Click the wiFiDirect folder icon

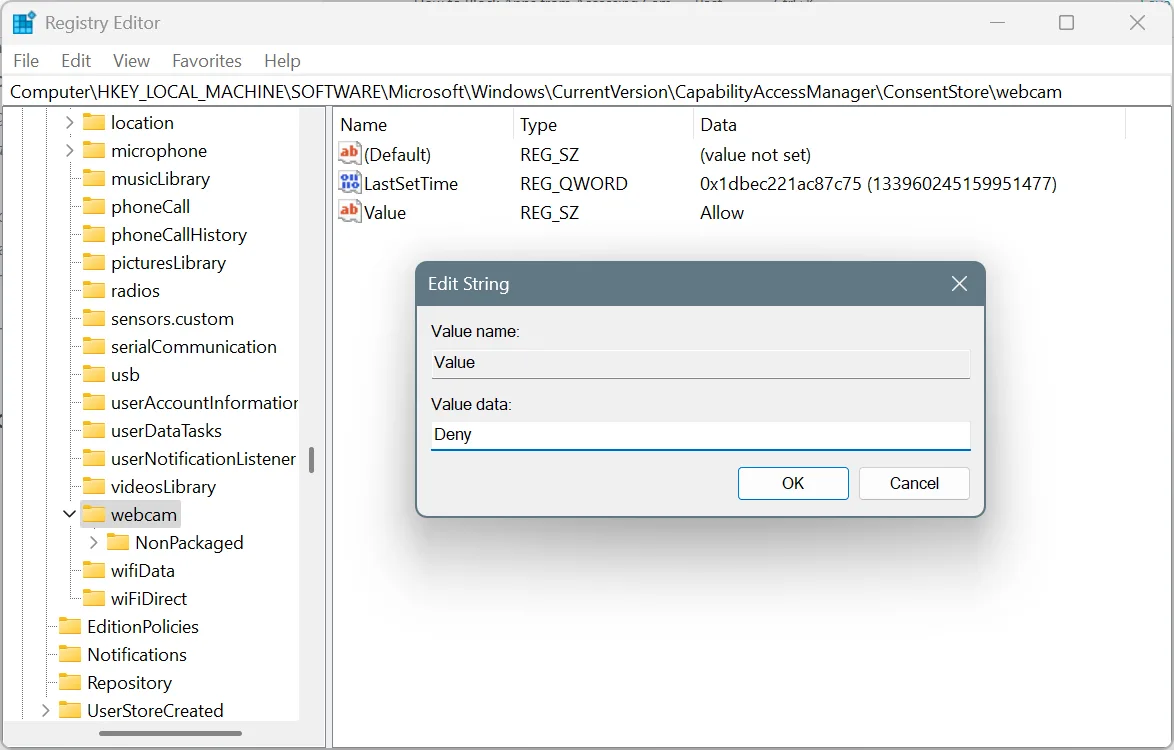[94, 598]
